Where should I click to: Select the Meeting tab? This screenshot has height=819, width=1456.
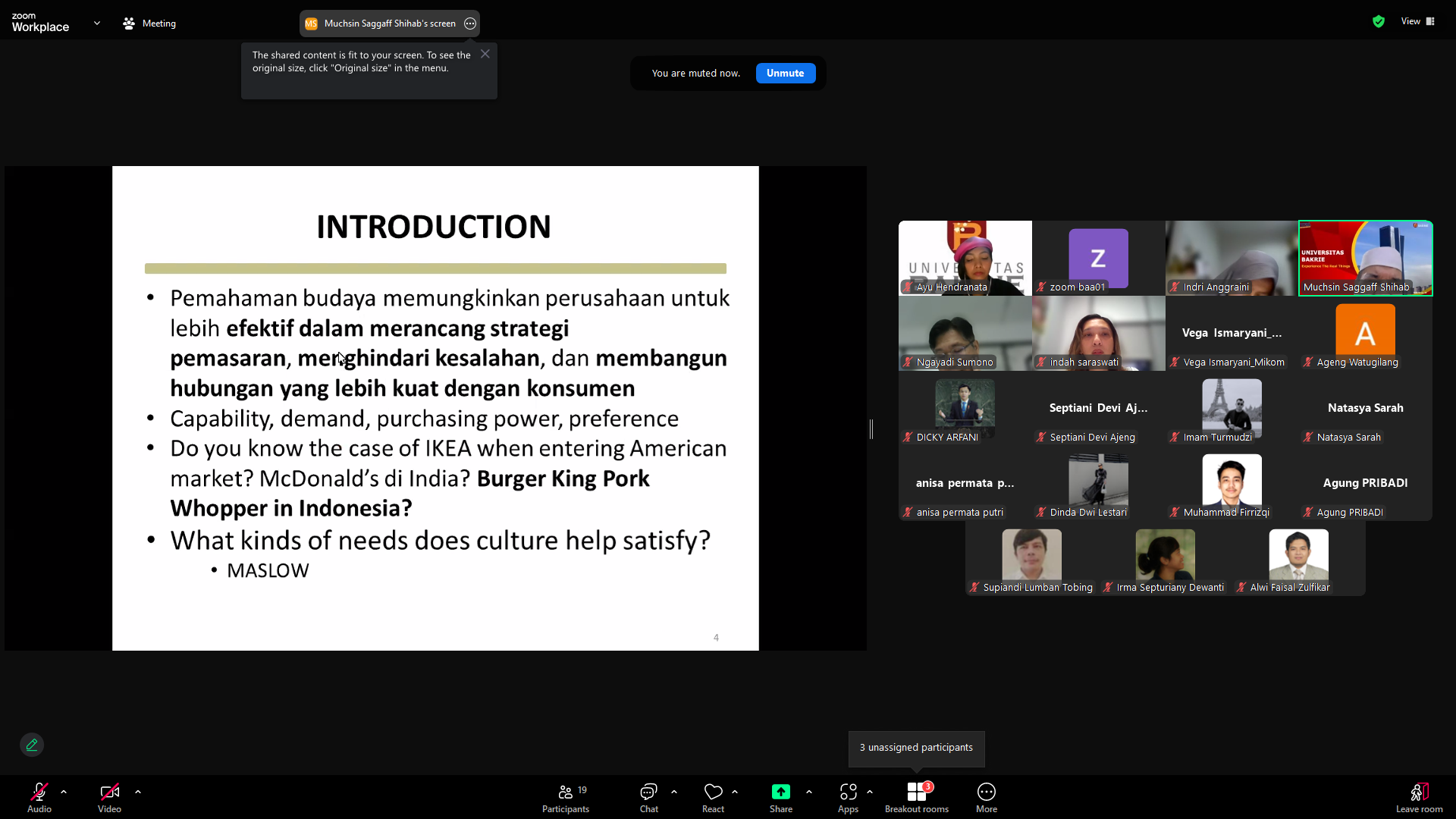[149, 24]
